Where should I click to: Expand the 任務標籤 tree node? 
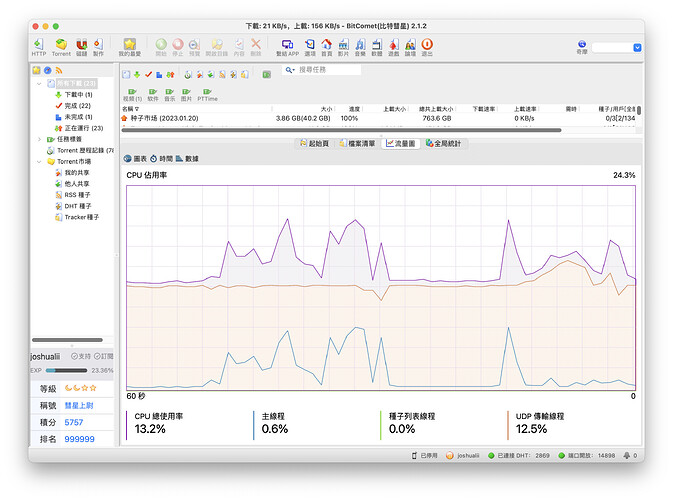pos(39,139)
